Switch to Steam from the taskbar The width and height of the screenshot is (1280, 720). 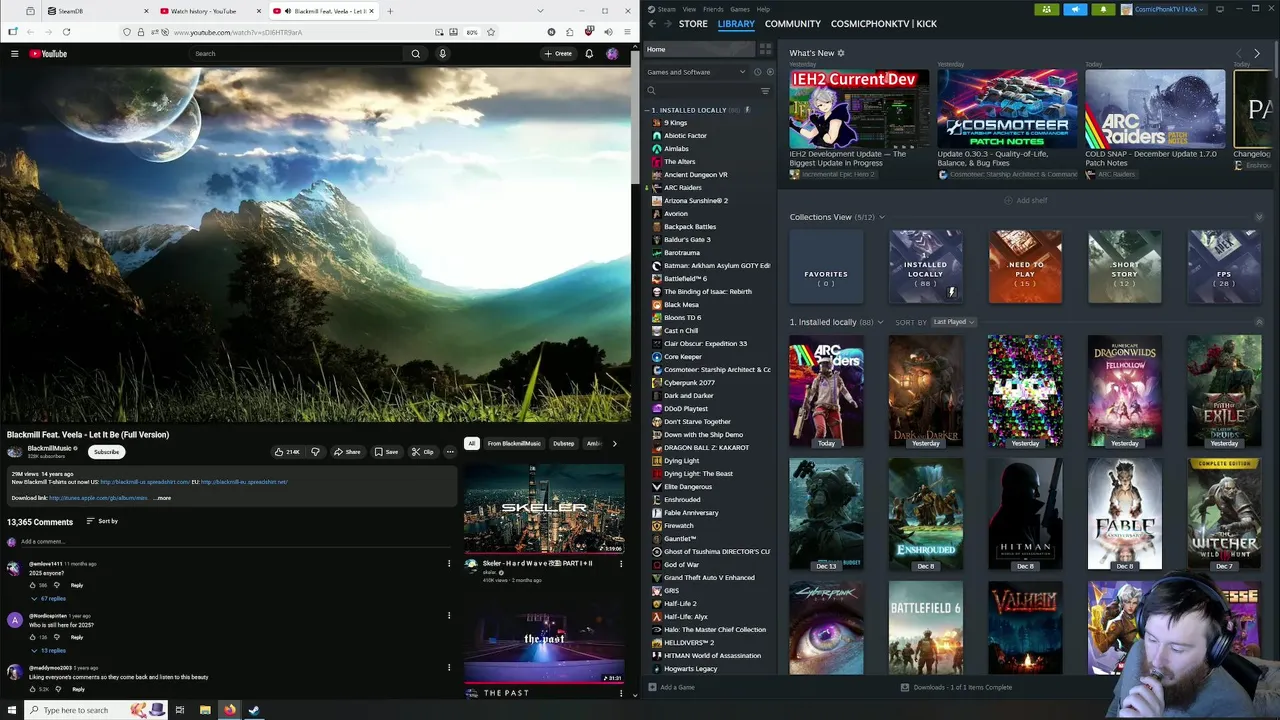(x=254, y=710)
